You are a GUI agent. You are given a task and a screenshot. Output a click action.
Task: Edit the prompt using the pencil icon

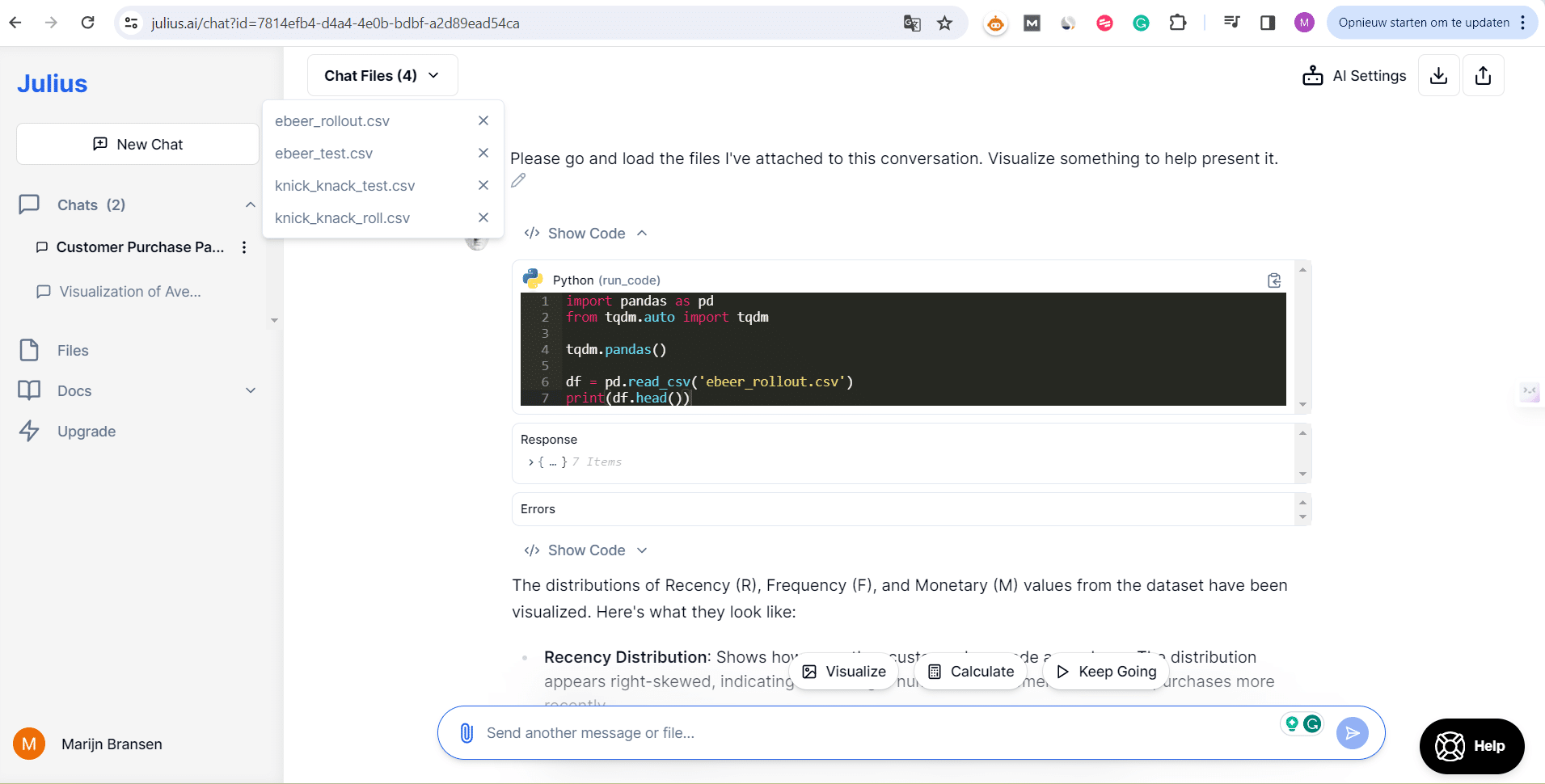tap(518, 181)
